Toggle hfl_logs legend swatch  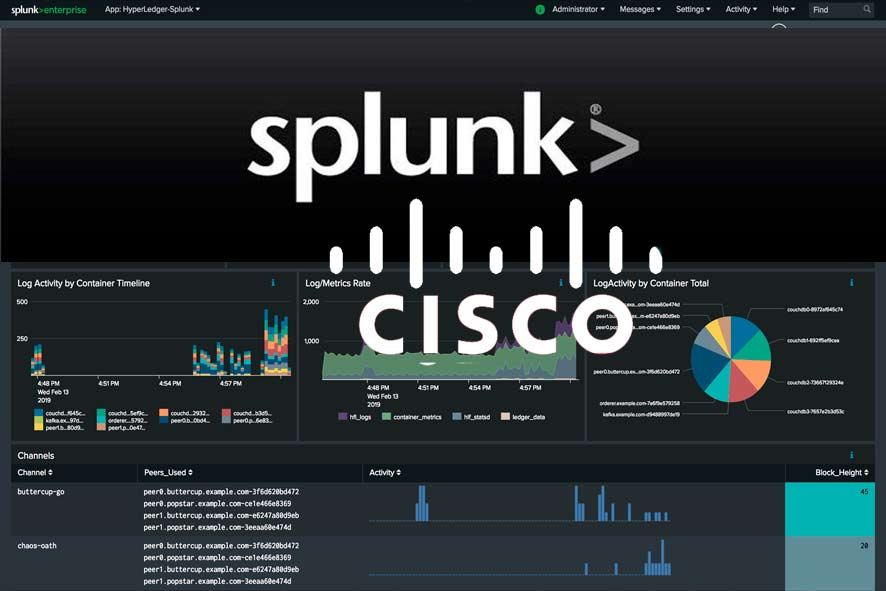click(x=342, y=417)
